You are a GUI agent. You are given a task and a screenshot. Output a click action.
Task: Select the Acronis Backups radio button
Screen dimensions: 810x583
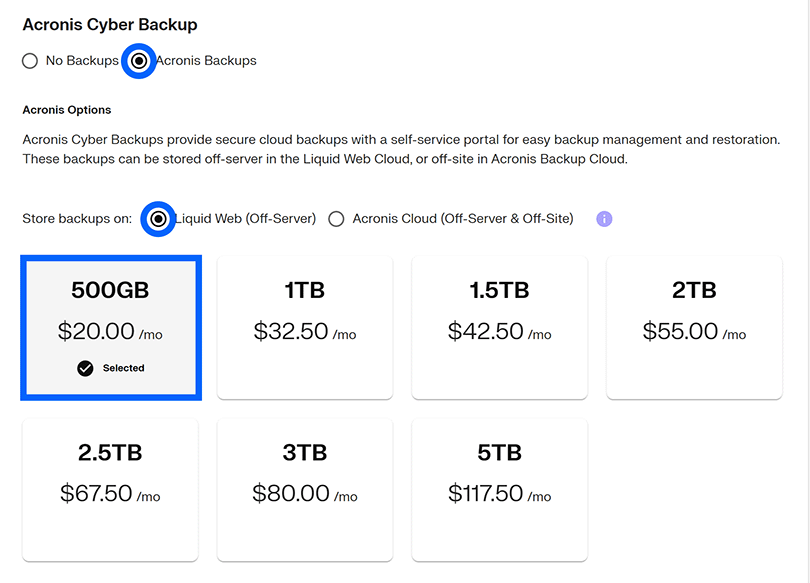point(138,61)
